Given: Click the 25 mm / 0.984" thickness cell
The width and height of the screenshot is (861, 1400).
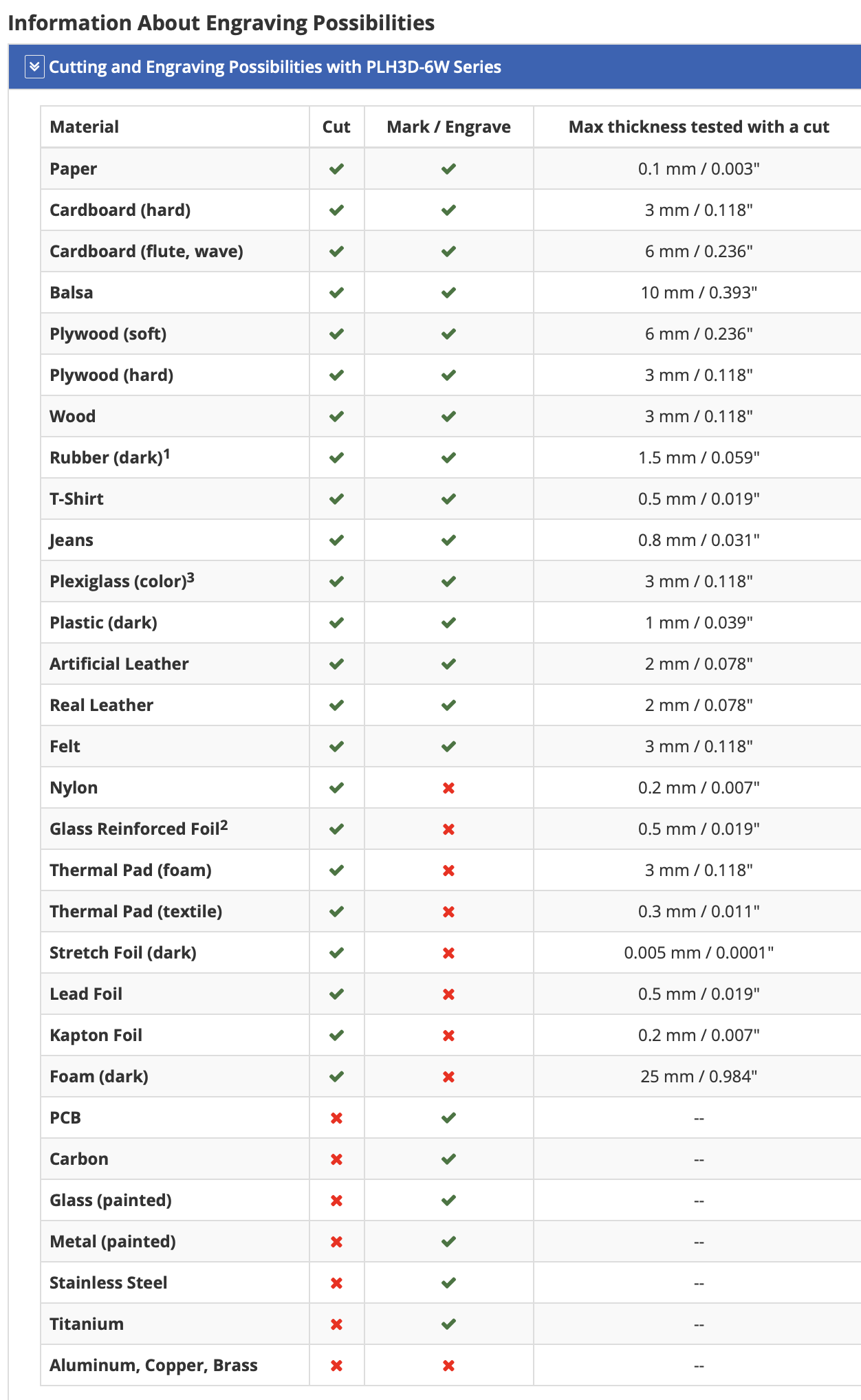Looking at the screenshot, I should tap(698, 1076).
